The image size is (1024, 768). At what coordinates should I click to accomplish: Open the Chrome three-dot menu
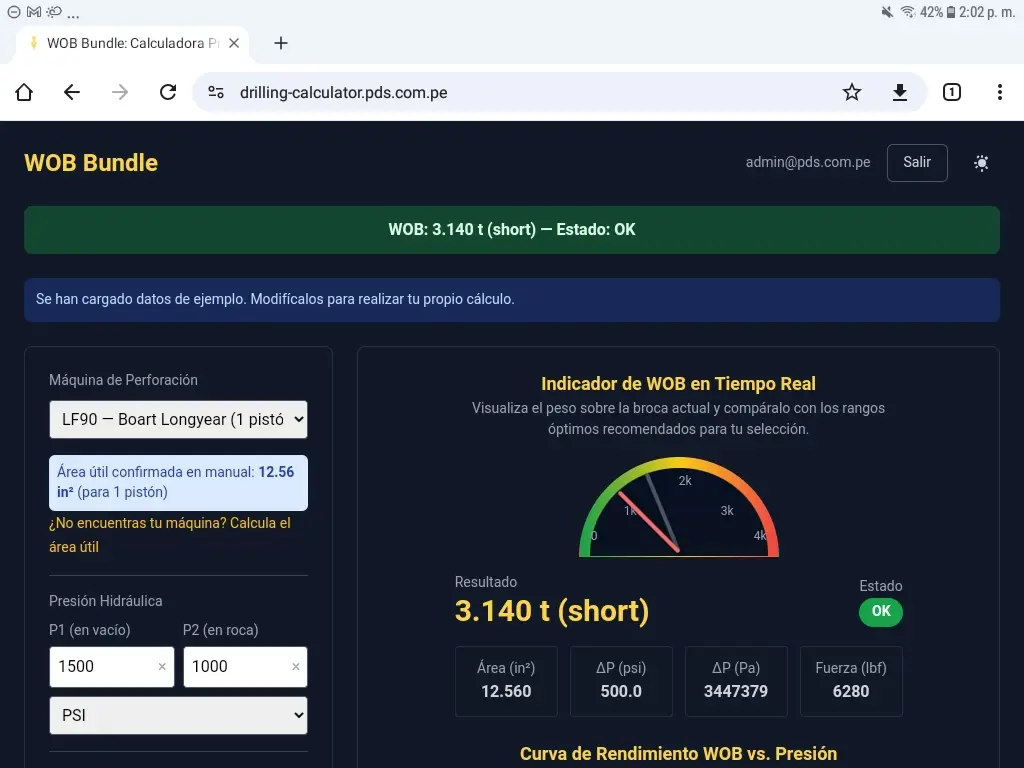tap(999, 92)
